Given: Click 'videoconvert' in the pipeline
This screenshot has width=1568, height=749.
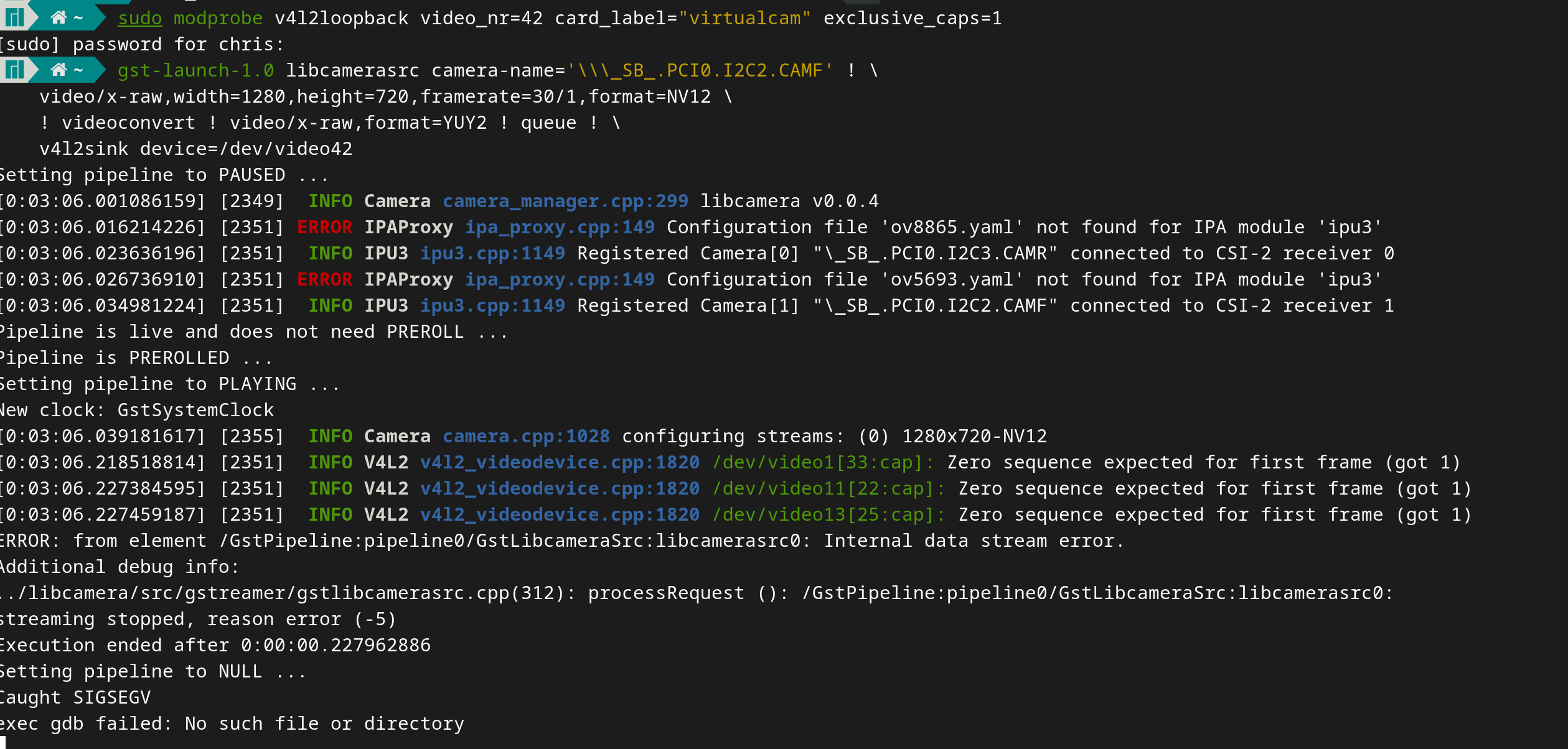Looking at the screenshot, I should 128,123.
